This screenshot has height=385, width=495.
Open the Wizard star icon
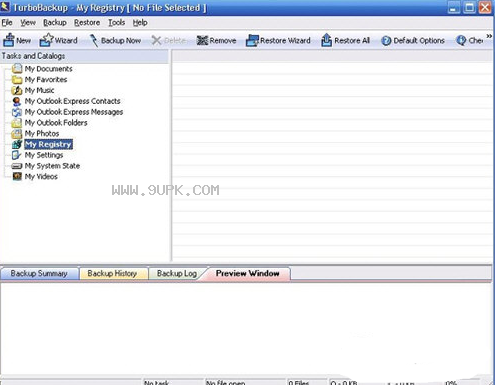click(46, 40)
